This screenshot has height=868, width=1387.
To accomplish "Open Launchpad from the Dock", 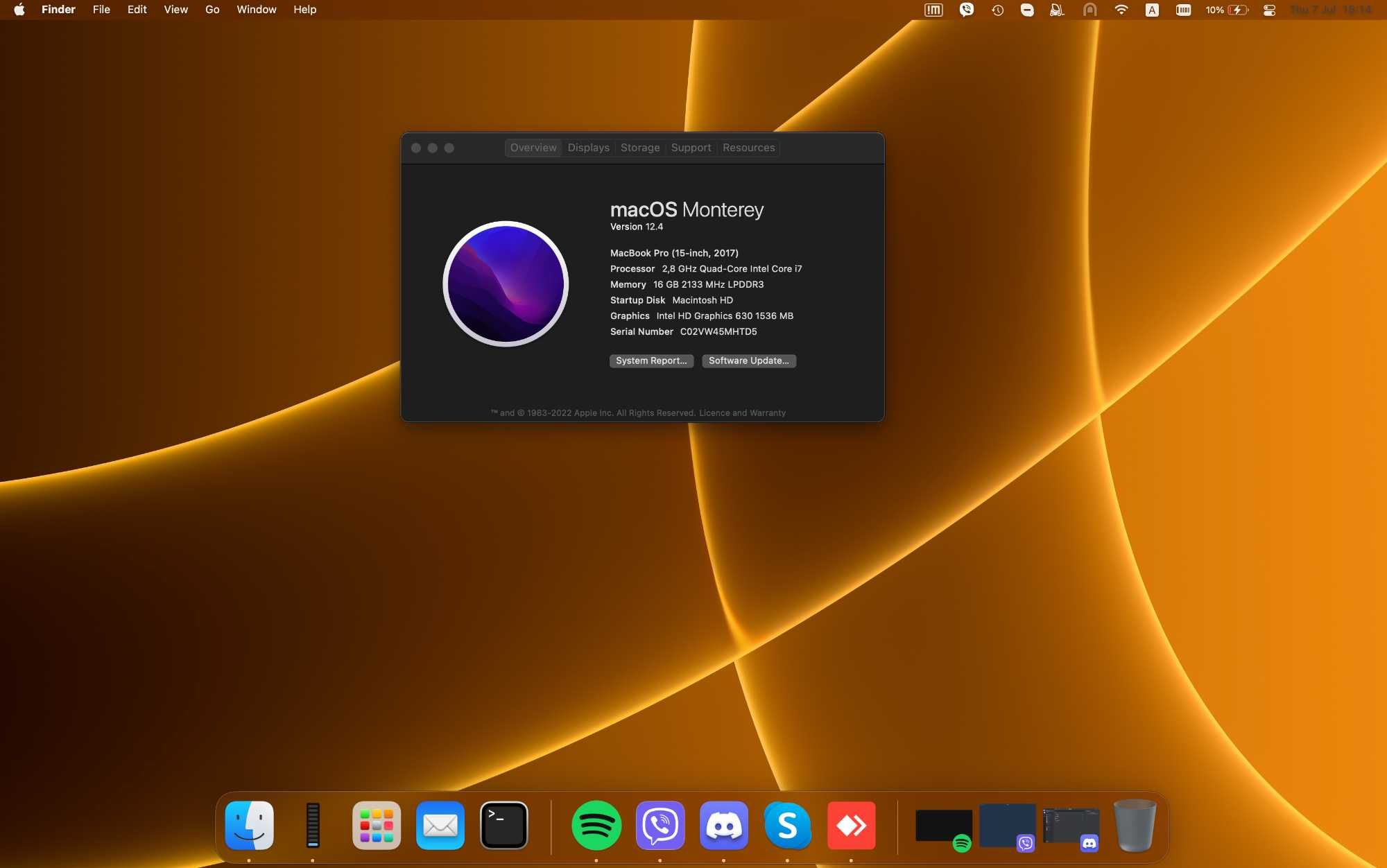I will tap(377, 825).
